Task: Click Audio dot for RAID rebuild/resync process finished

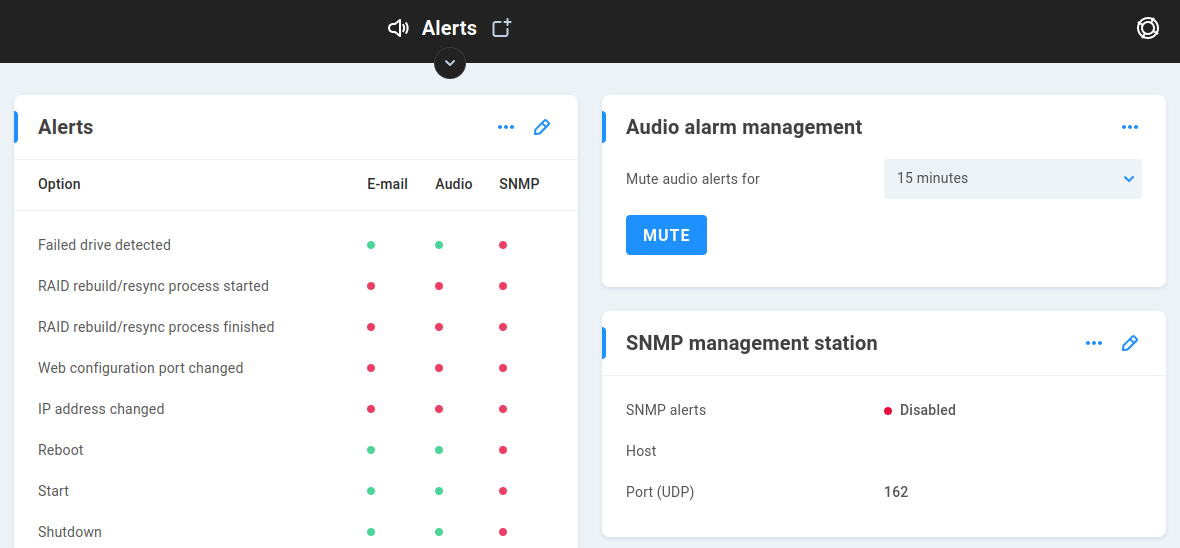Action: (x=439, y=327)
